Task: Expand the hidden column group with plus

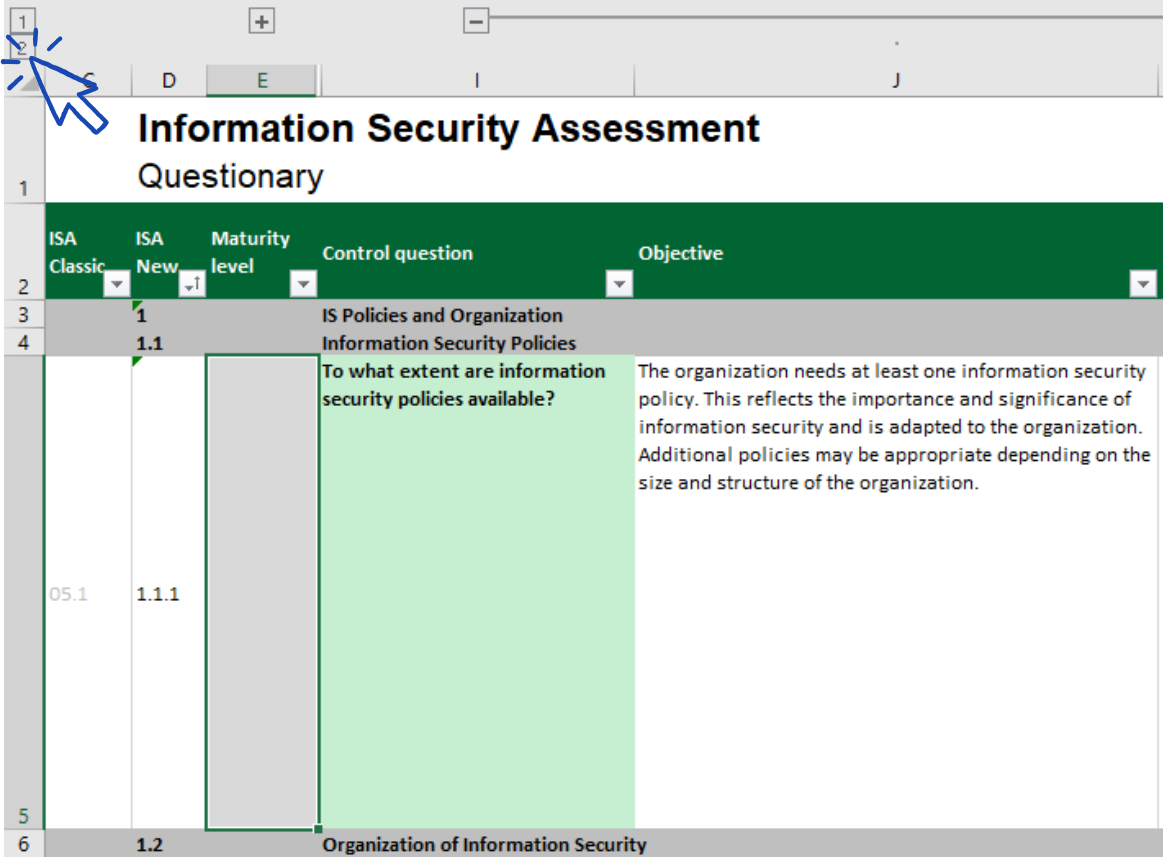Action: 261,21
